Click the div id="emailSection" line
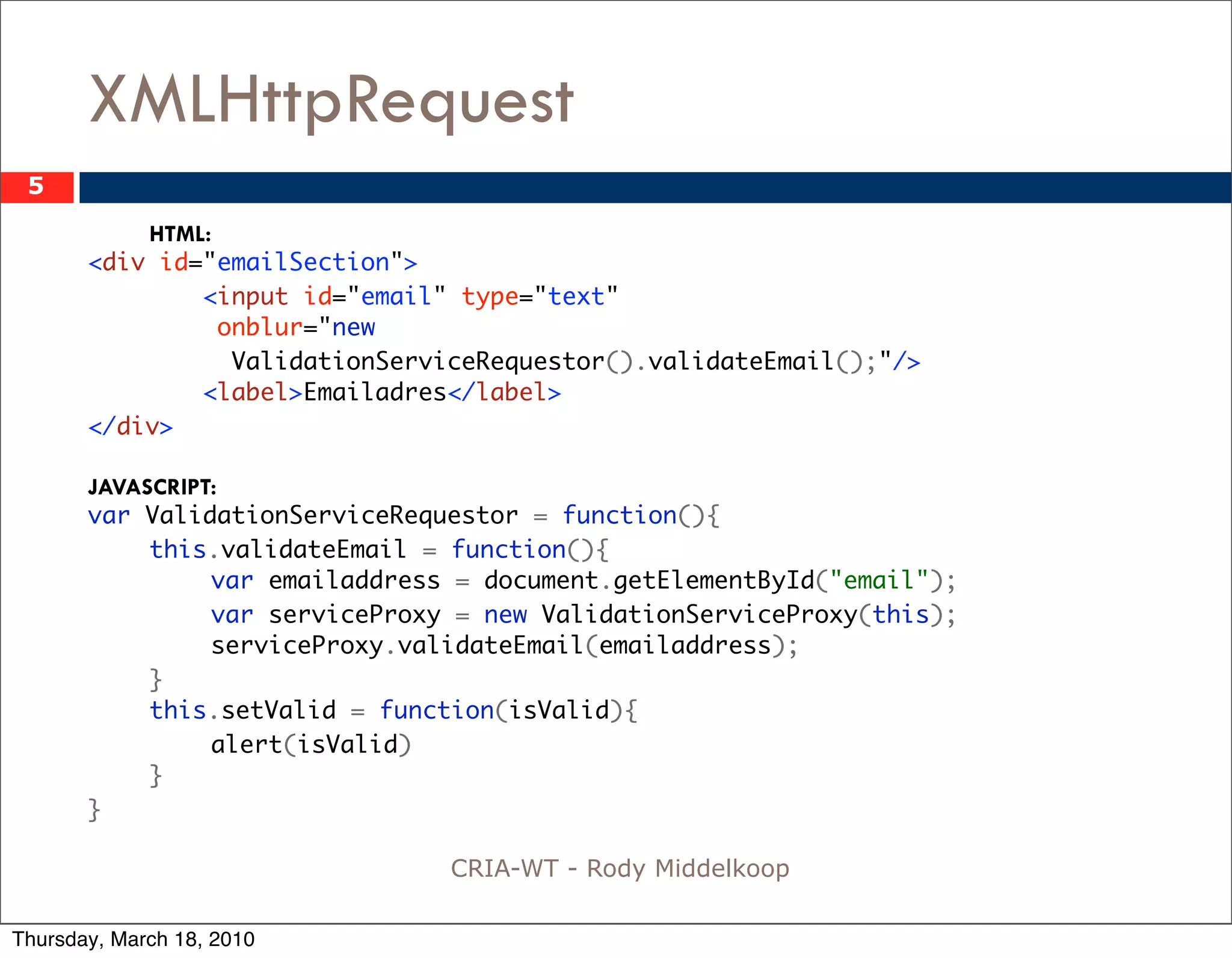The width and height of the screenshot is (1232, 958). click(x=253, y=263)
